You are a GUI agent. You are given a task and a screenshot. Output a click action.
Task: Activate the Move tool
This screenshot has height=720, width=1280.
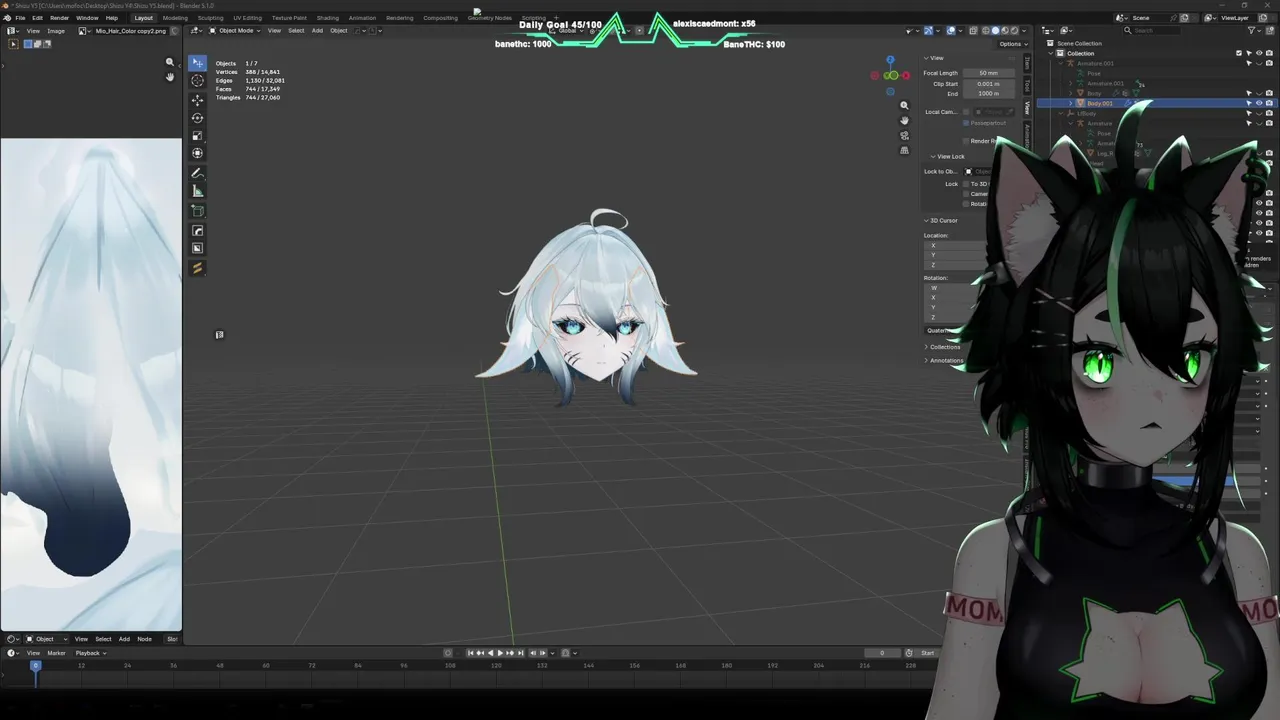(x=197, y=100)
